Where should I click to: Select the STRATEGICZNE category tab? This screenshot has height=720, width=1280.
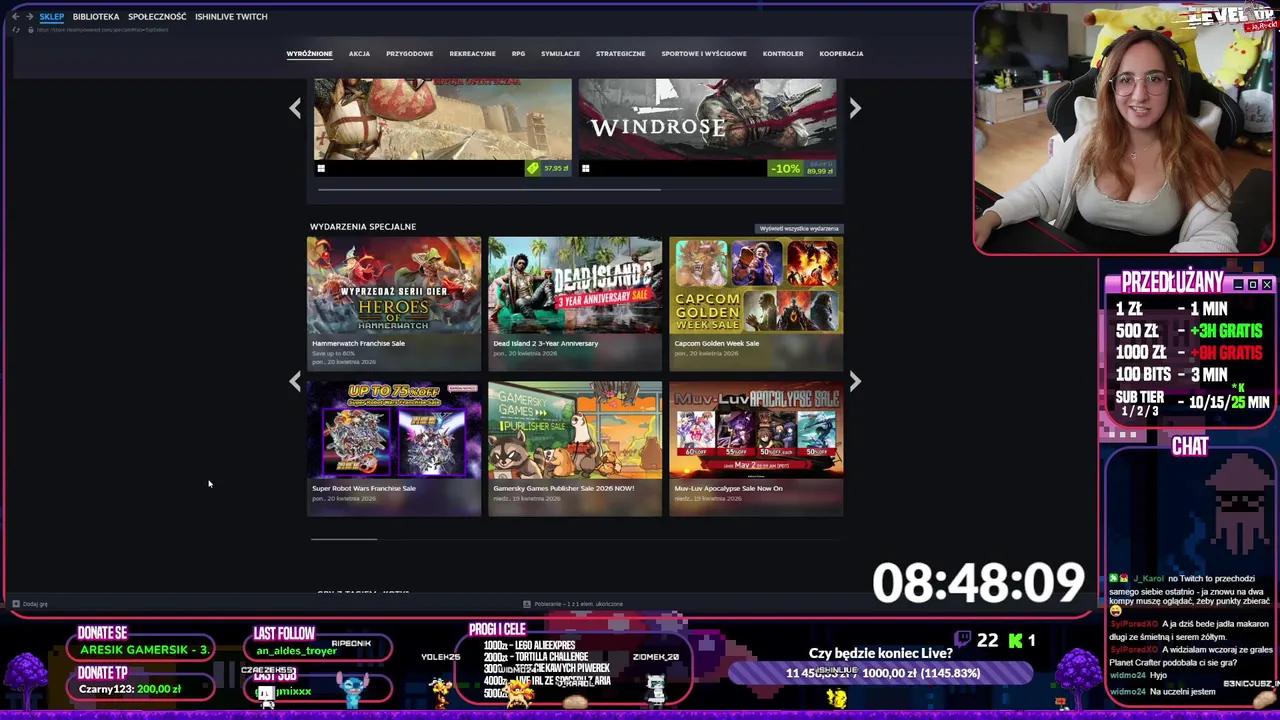620,53
